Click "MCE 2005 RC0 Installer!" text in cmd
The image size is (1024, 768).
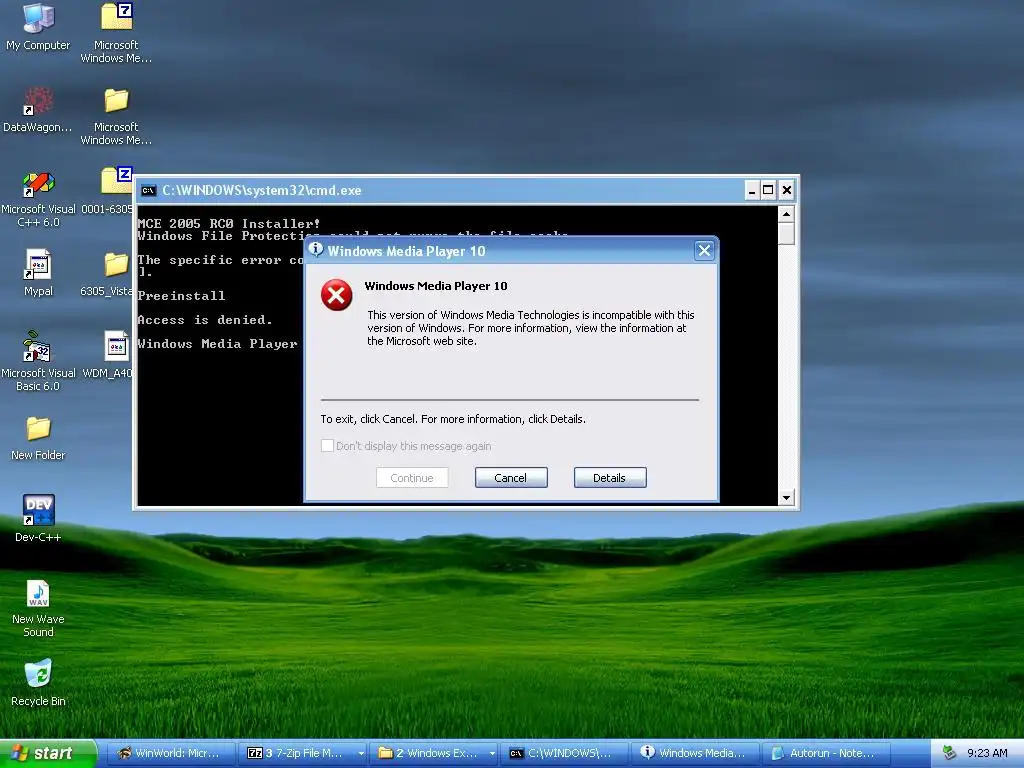coord(229,223)
